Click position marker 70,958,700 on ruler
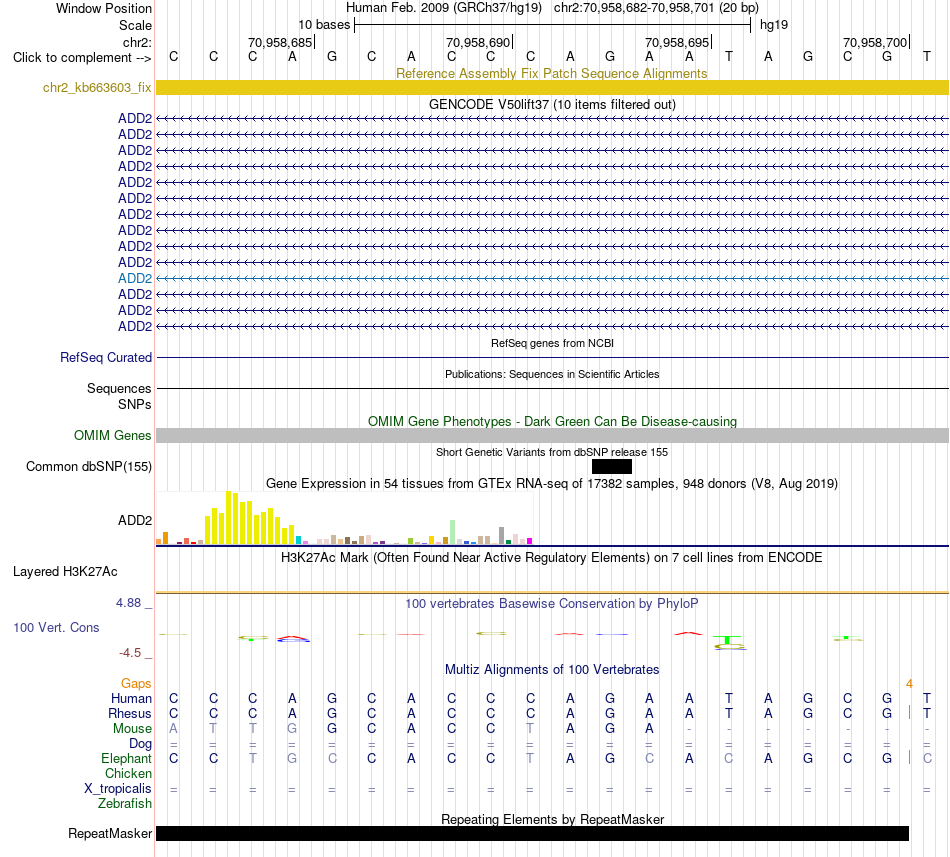950x857 pixels. 875,42
